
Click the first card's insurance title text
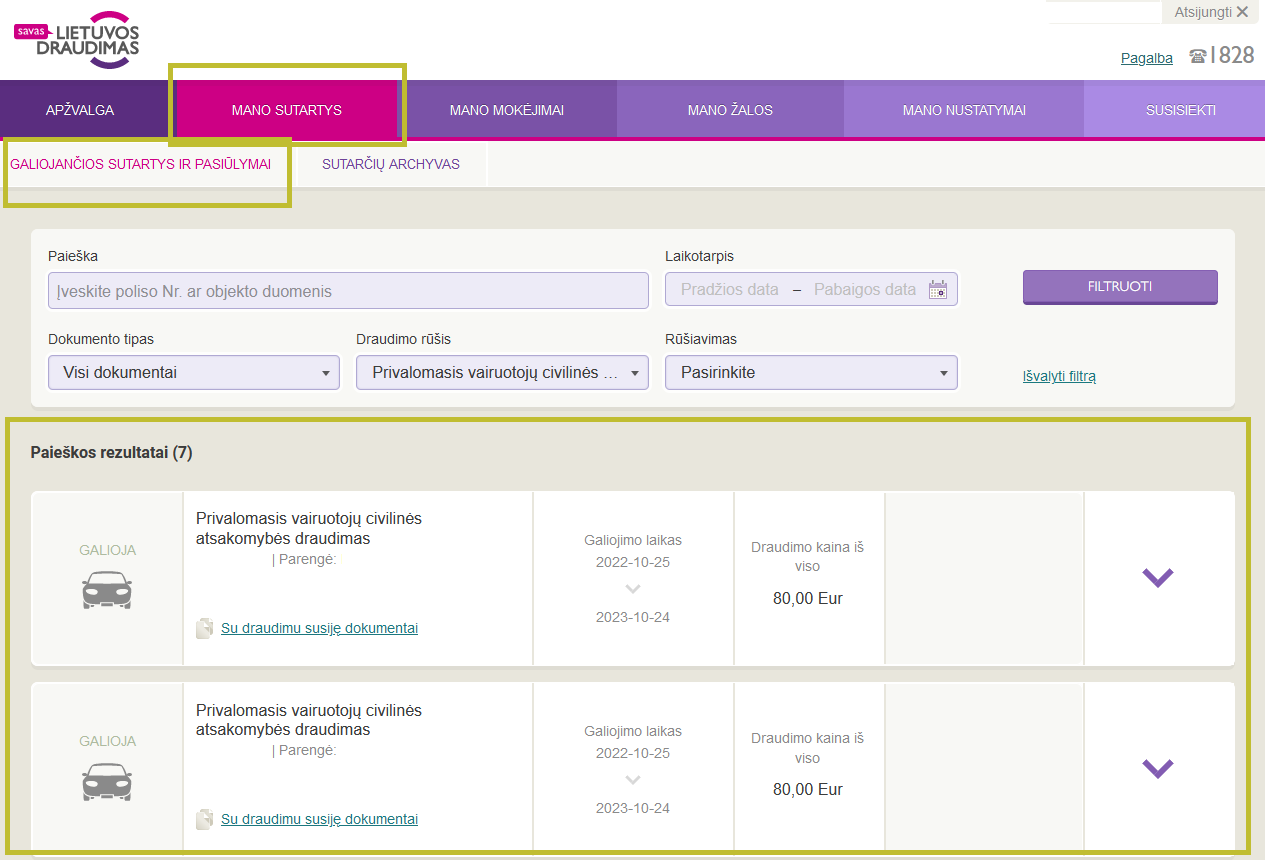pos(309,528)
